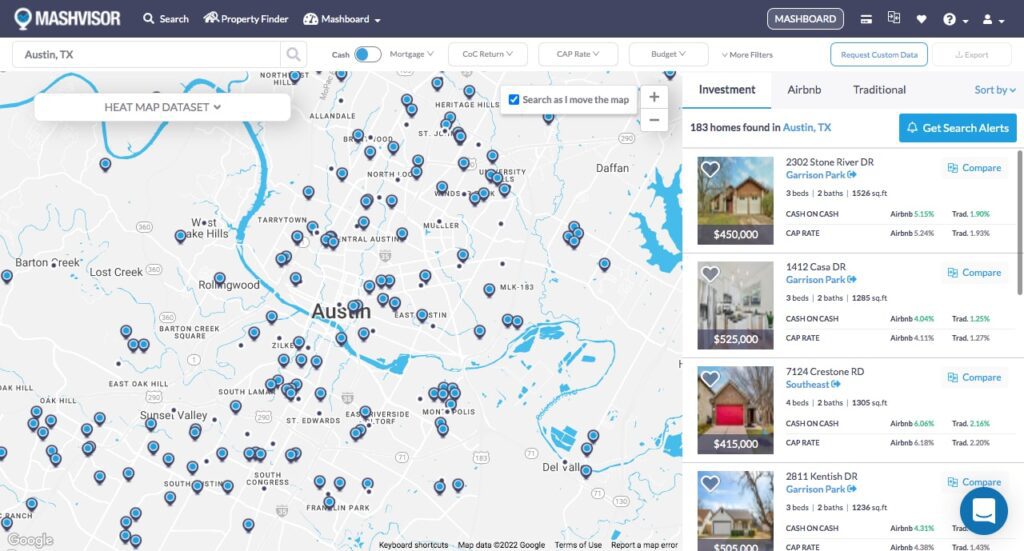Open the Sort by dropdown
1024x551 pixels.
point(995,90)
